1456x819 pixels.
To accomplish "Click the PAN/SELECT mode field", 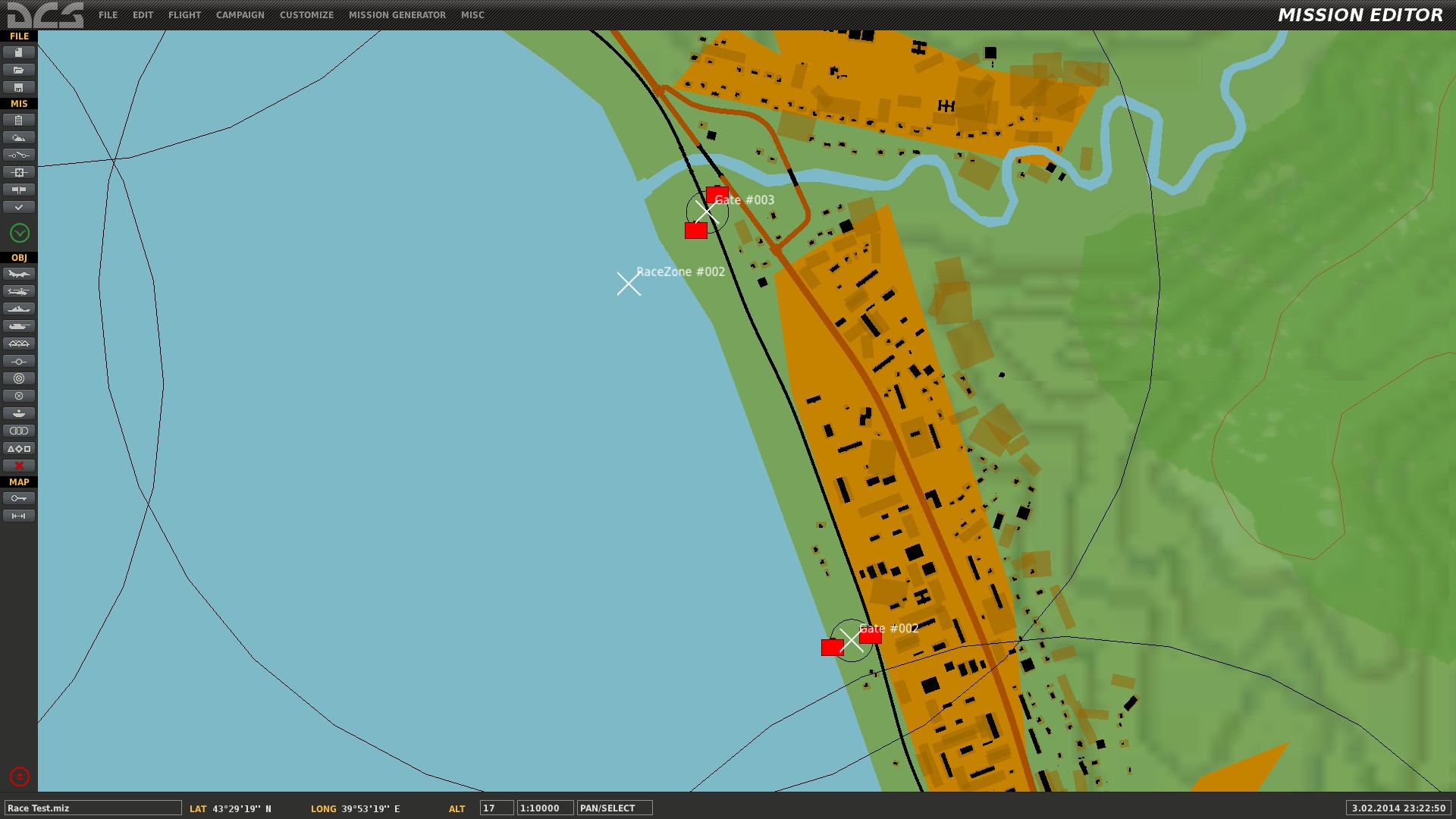I will pos(615,808).
